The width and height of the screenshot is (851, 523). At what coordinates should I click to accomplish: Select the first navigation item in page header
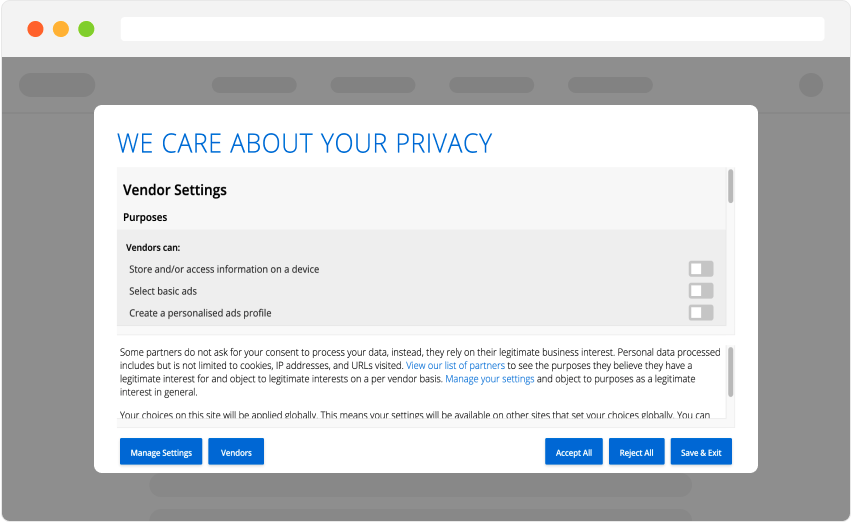pyautogui.click(x=254, y=85)
